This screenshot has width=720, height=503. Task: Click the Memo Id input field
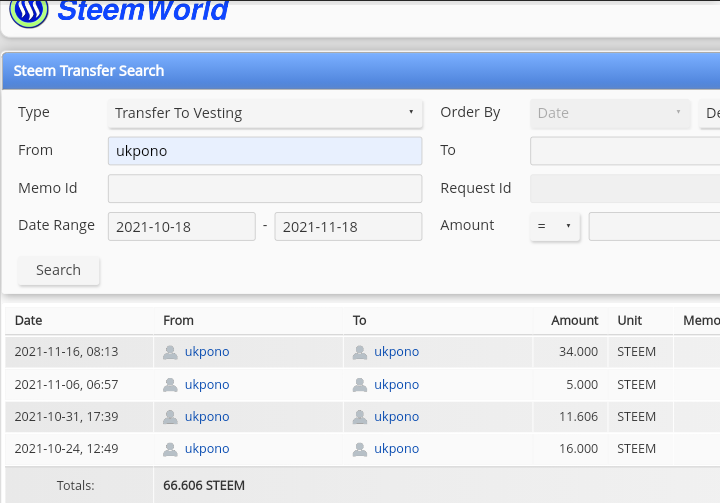265,188
